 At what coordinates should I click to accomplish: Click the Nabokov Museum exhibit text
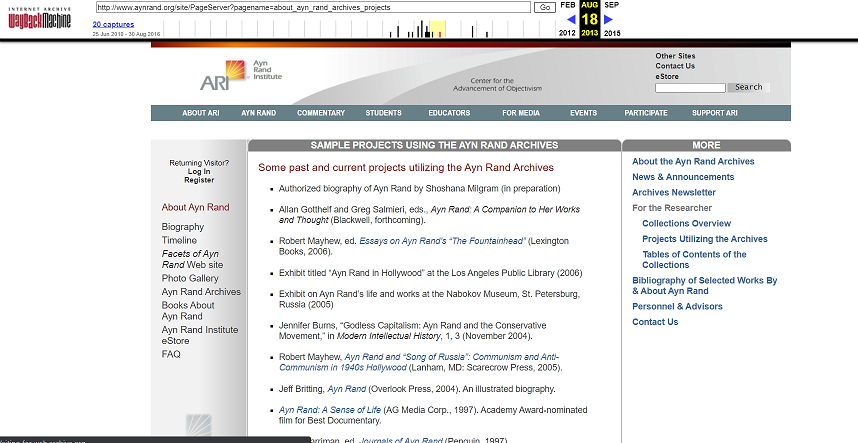tap(429, 299)
